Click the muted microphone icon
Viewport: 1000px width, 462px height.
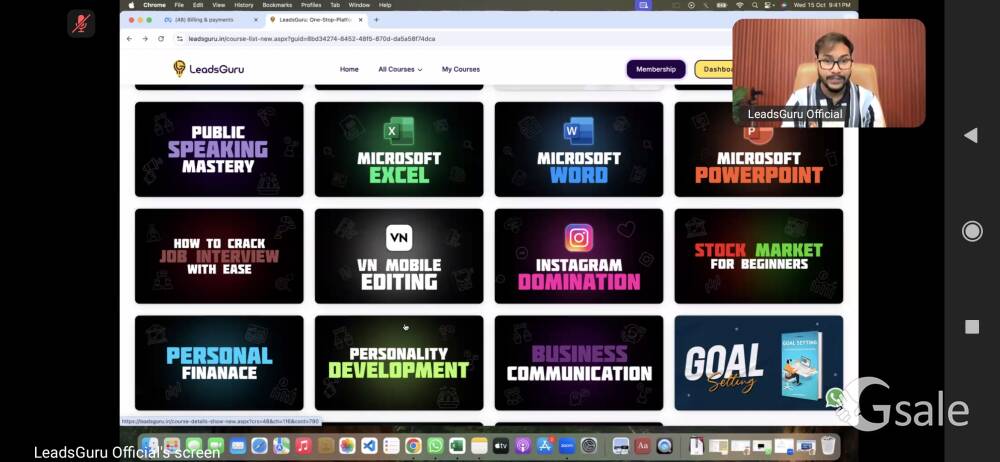click(x=81, y=23)
